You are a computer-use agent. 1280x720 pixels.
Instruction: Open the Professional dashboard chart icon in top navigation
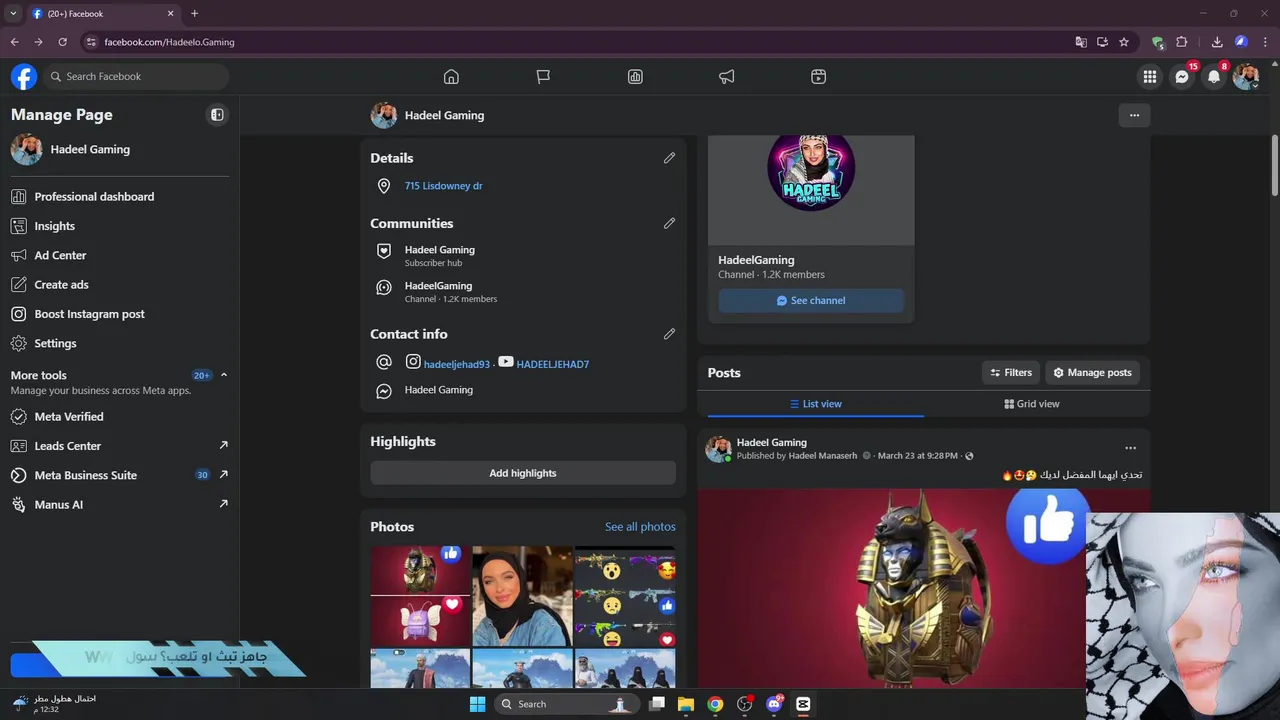click(635, 76)
